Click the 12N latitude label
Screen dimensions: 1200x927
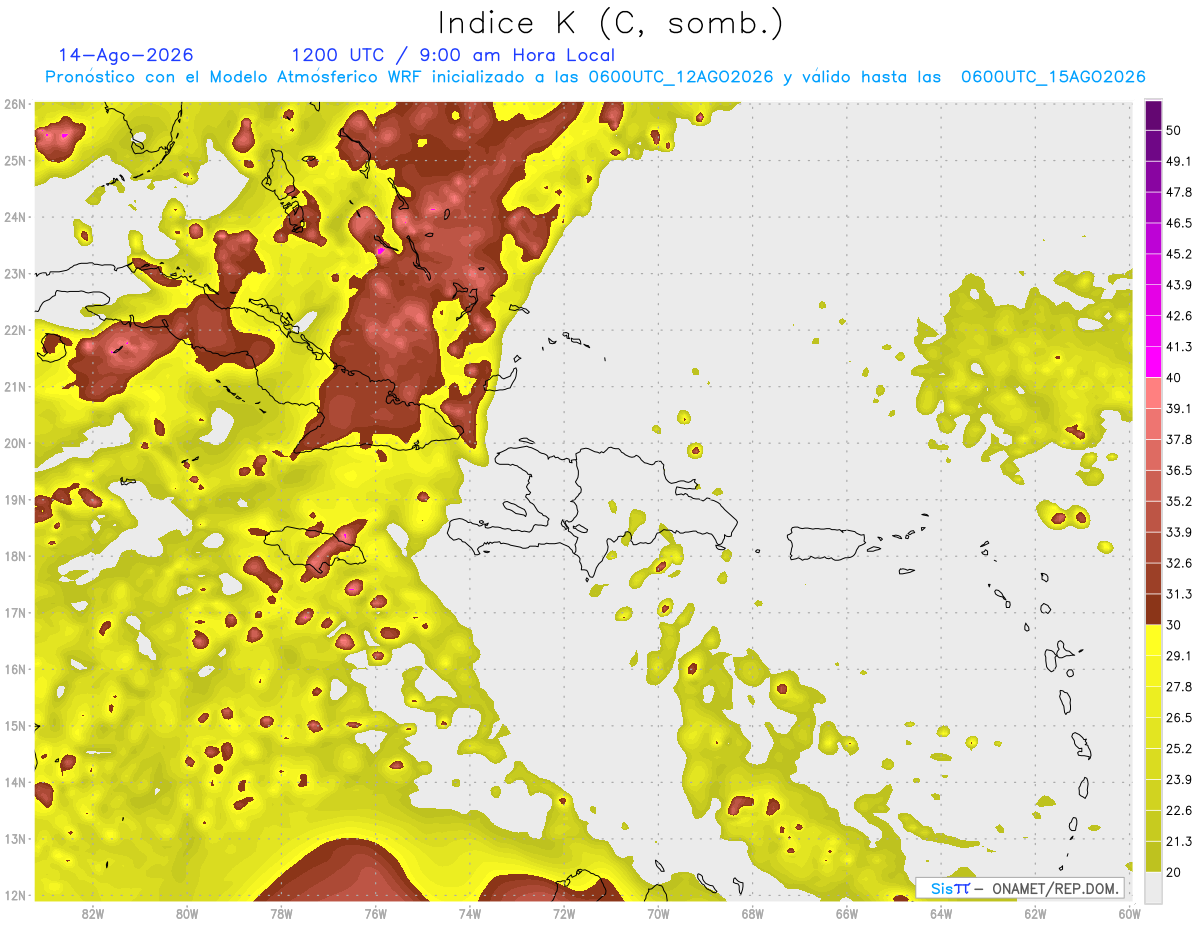tap(14, 895)
